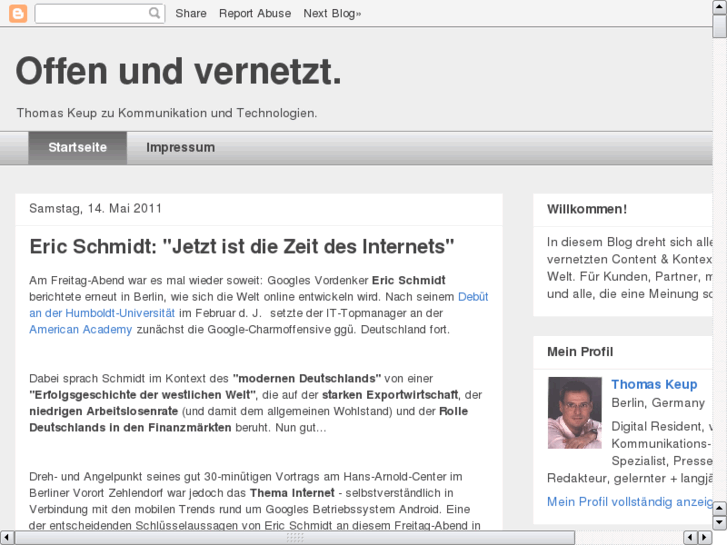Image resolution: width=727 pixels, height=545 pixels.
Task: Click bold phrase starken Exportwirtschaft
Action: (x=390, y=395)
